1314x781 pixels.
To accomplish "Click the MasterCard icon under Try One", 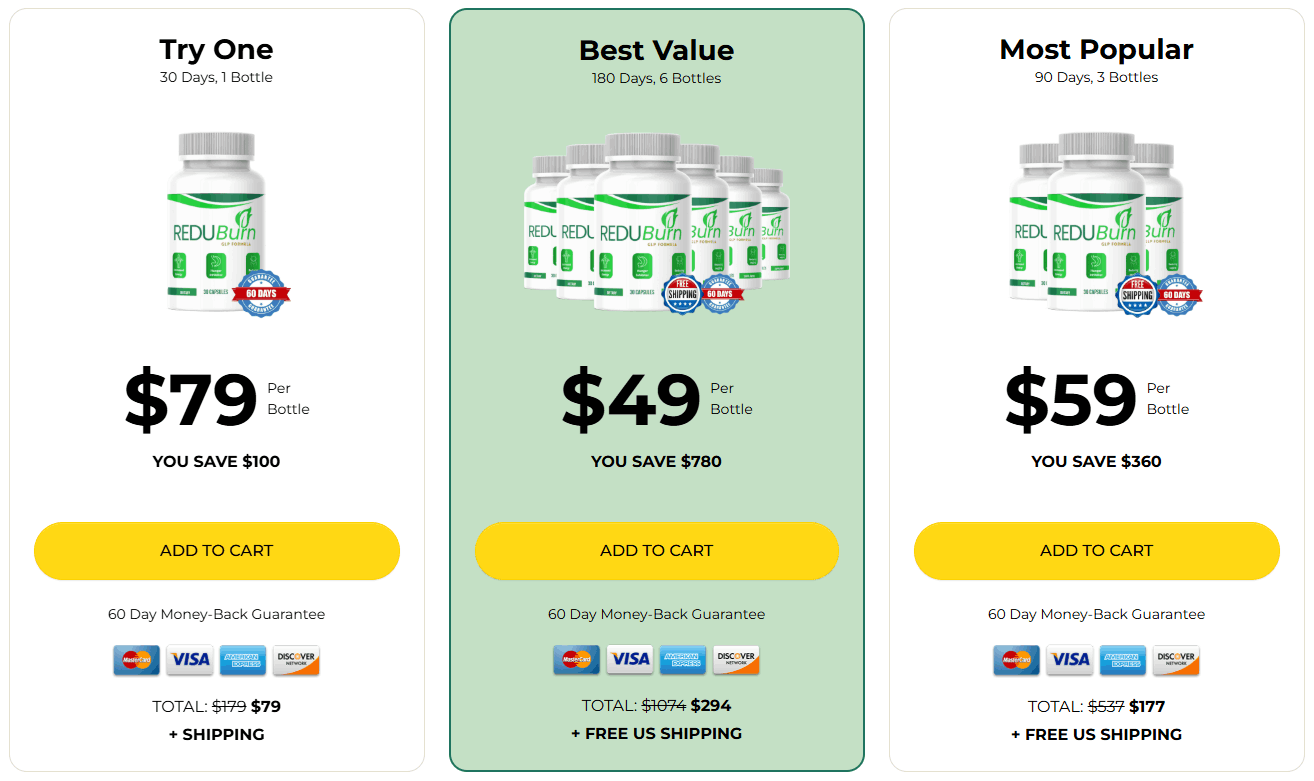I will coord(136,660).
